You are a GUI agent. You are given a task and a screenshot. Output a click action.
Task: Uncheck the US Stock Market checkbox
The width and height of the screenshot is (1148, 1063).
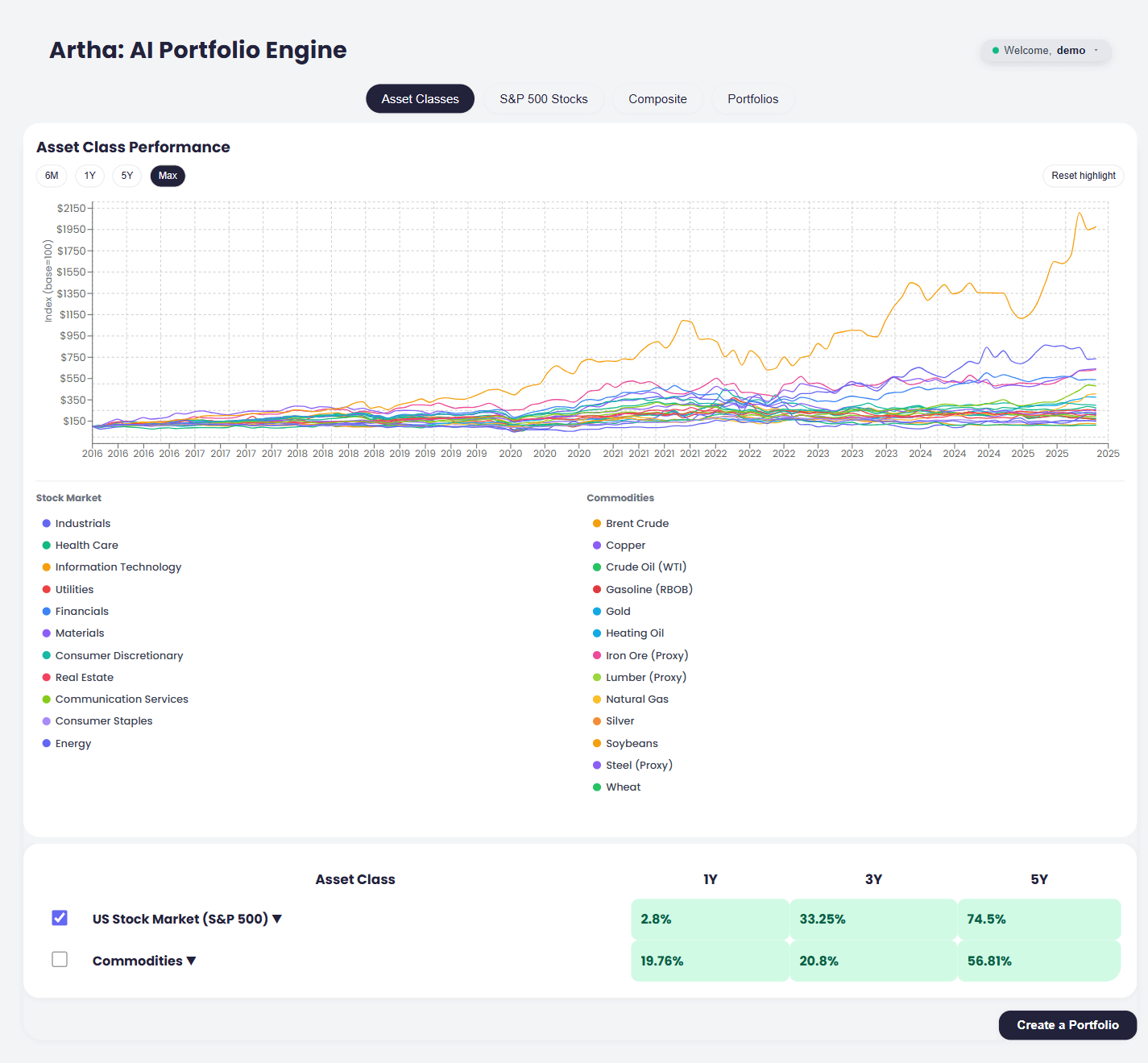60,918
